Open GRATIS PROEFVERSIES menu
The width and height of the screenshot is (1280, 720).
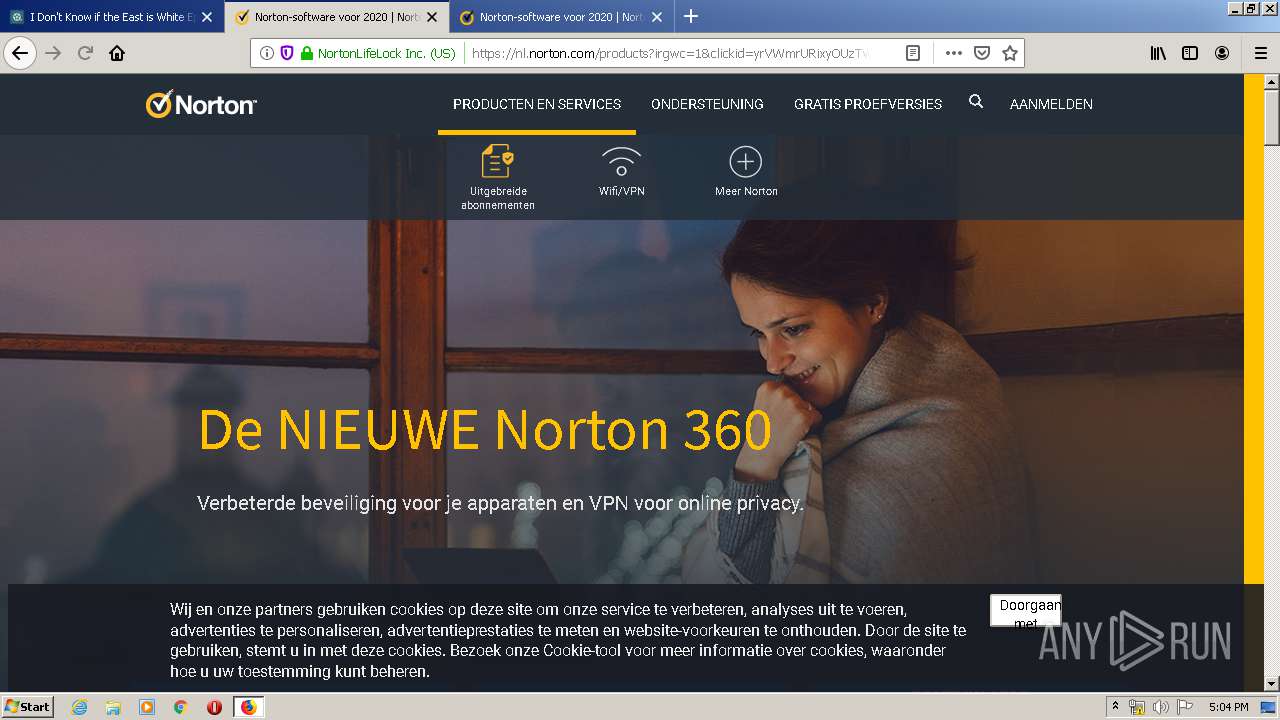[x=868, y=104]
